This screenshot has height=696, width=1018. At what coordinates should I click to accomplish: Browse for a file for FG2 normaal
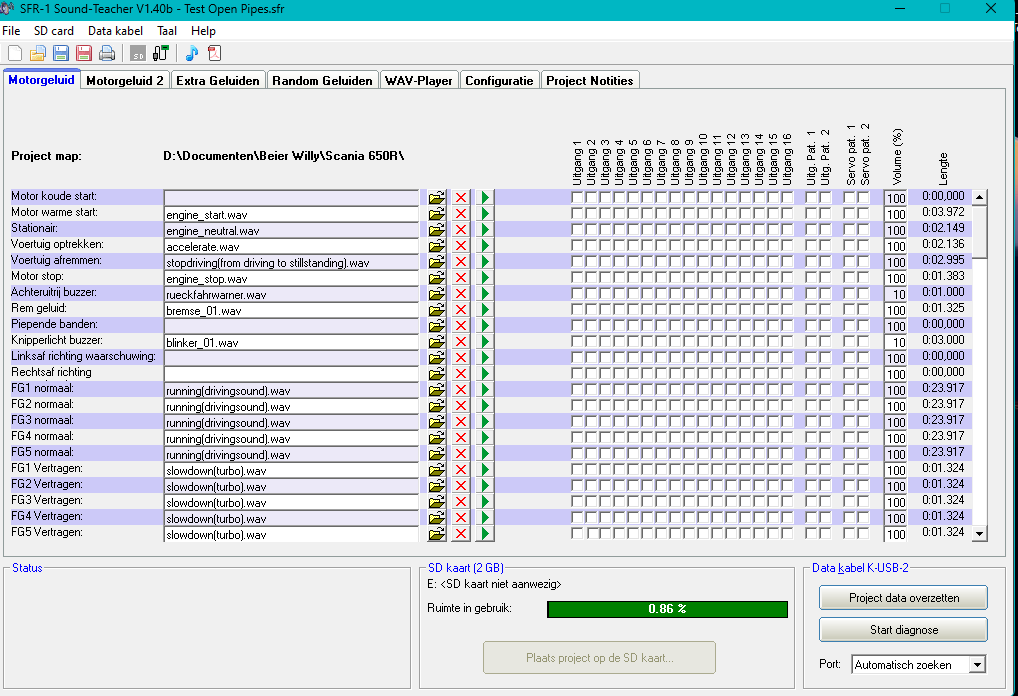(x=437, y=406)
